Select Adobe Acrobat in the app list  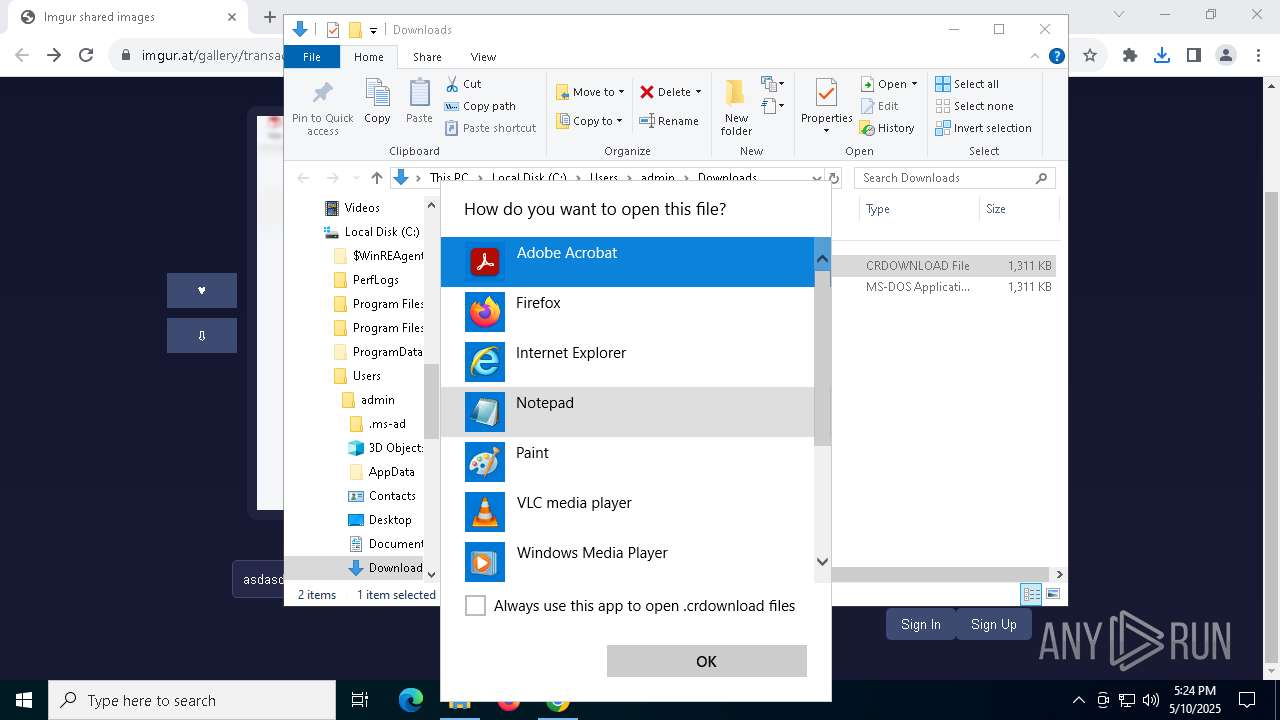pyautogui.click(x=628, y=262)
